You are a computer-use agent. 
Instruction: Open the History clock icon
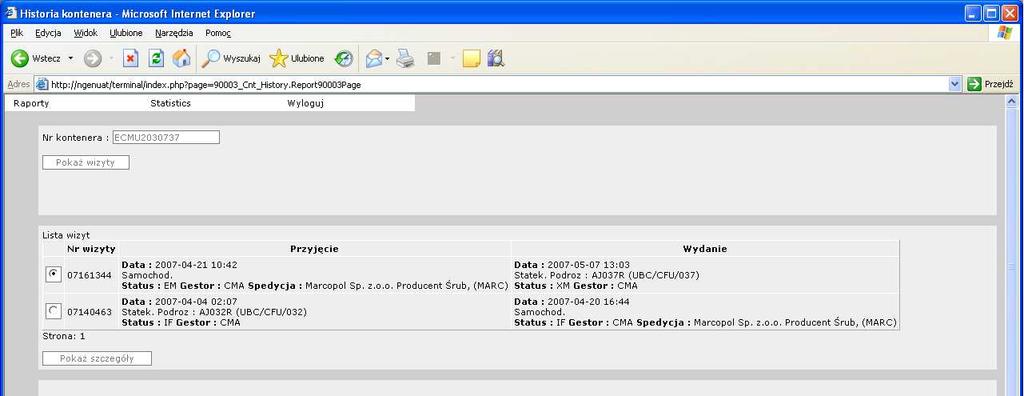344,59
